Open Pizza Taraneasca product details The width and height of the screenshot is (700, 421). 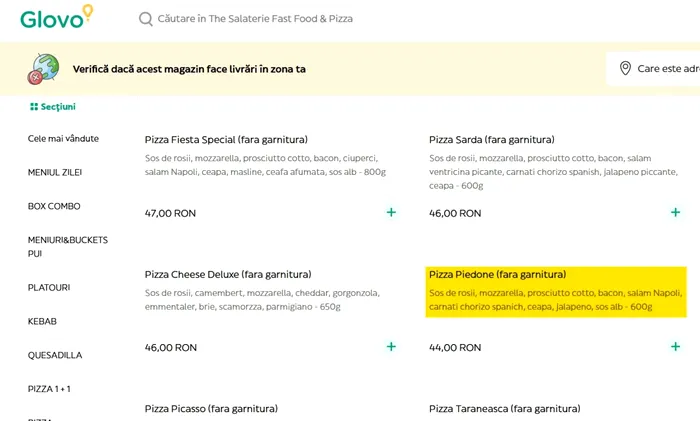504,408
